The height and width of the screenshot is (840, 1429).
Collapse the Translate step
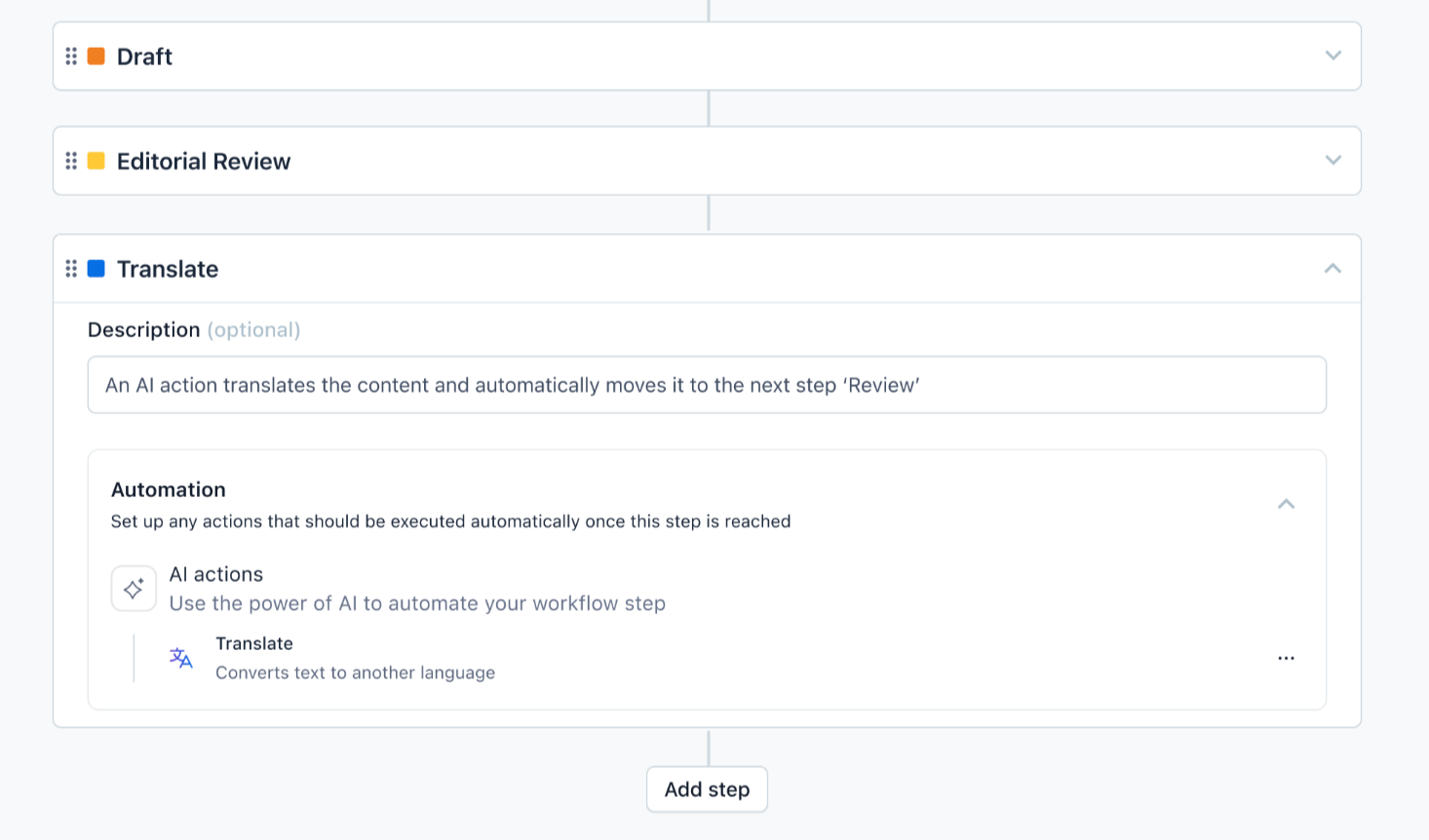coord(1332,268)
